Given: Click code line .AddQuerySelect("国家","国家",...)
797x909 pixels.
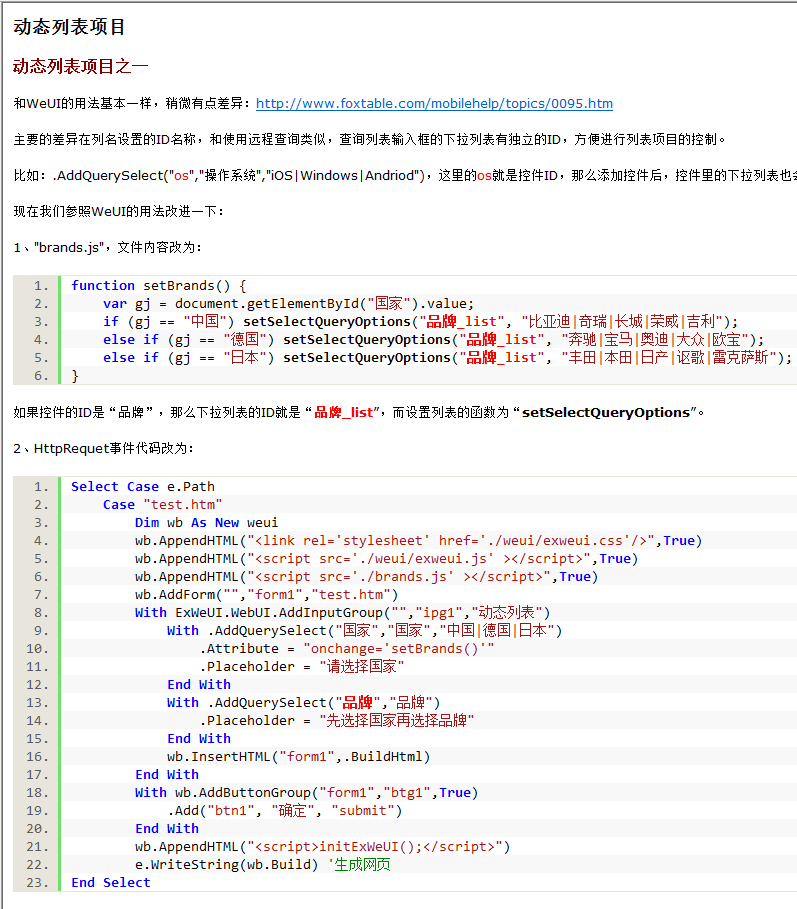Looking at the screenshot, I should click(365, 630).
